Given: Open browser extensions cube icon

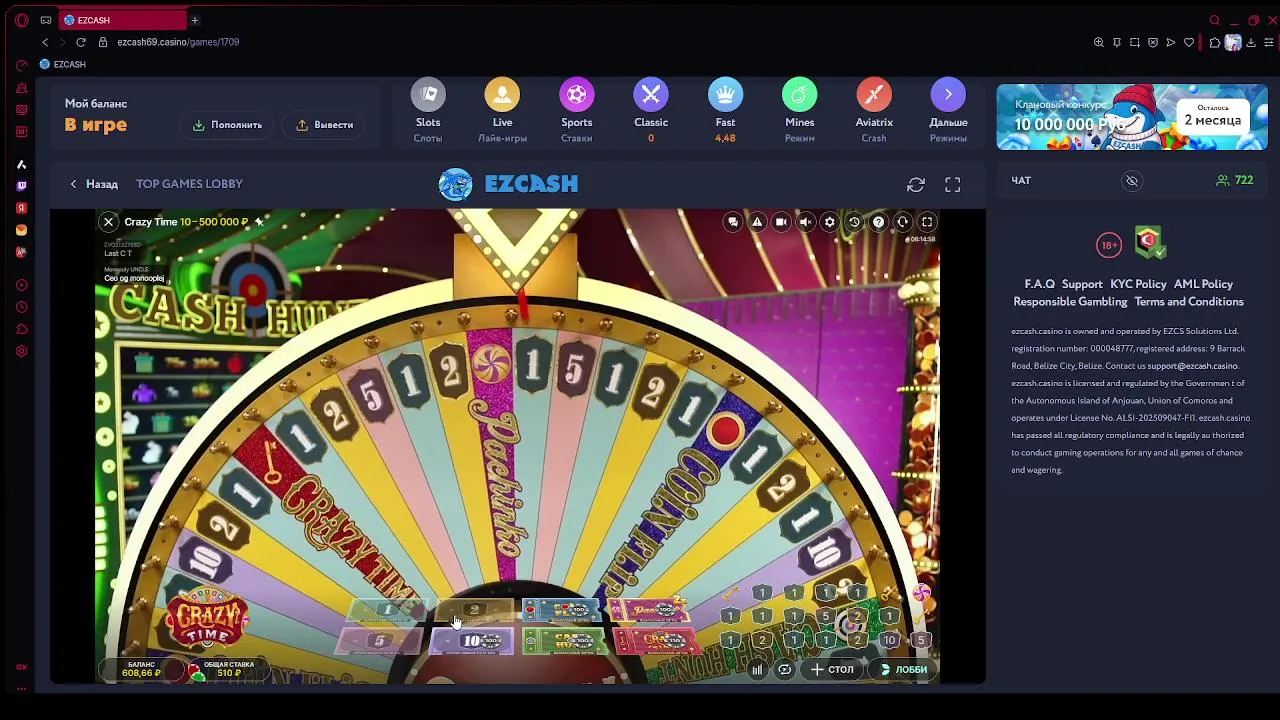Looking at the screenshot, I should pos(1215,42).
